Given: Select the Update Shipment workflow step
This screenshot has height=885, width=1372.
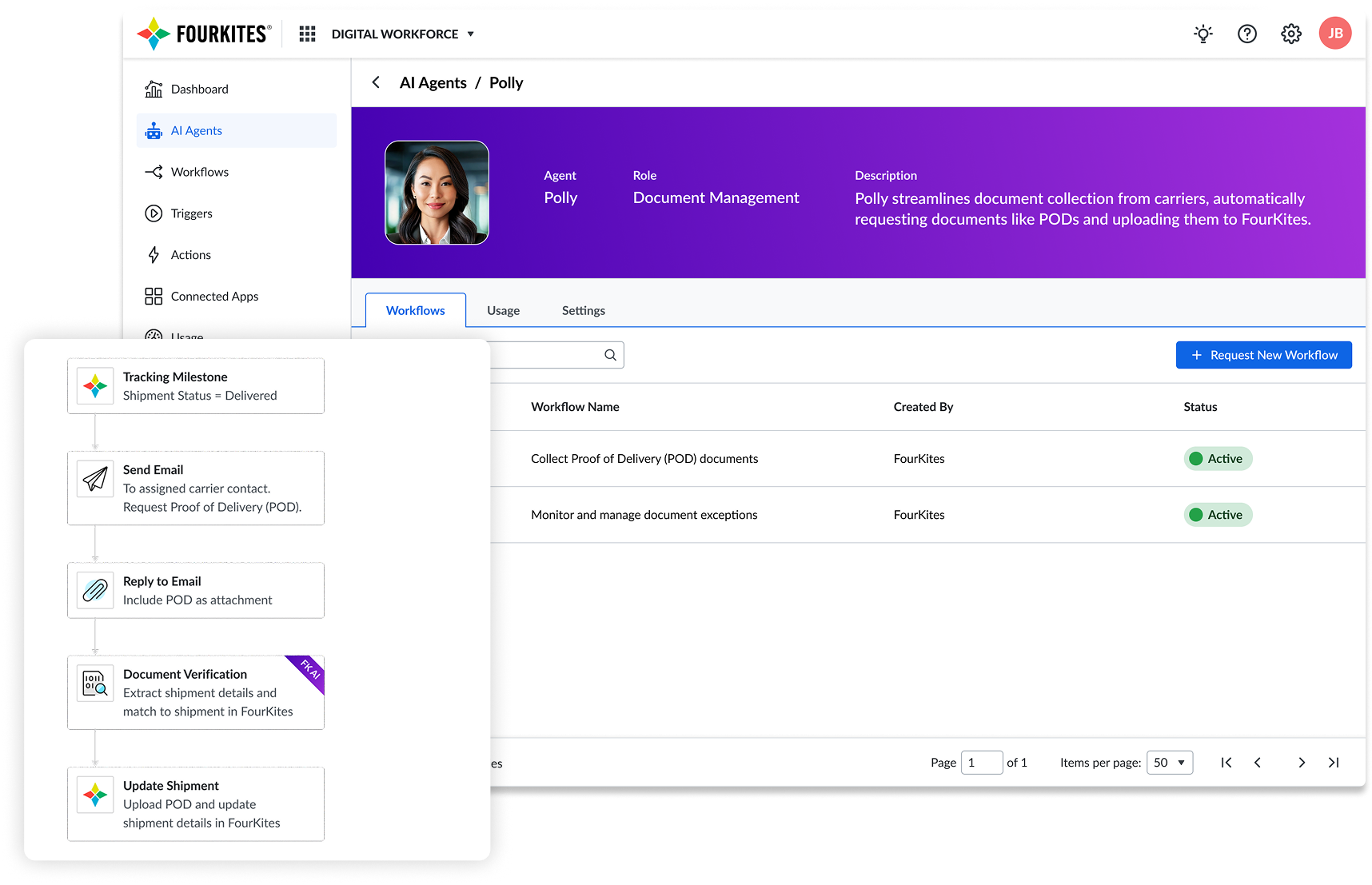Looking at the screenshot, I should (196, 804).
